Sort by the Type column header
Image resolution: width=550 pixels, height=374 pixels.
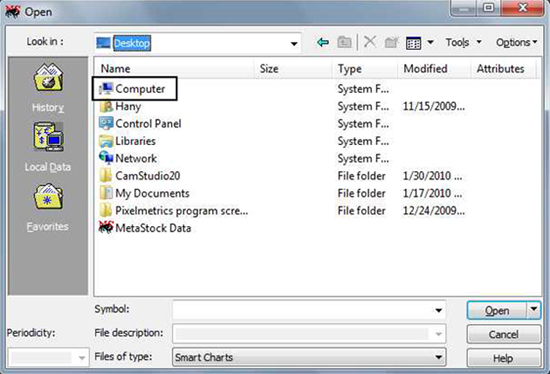click(365, 69)
